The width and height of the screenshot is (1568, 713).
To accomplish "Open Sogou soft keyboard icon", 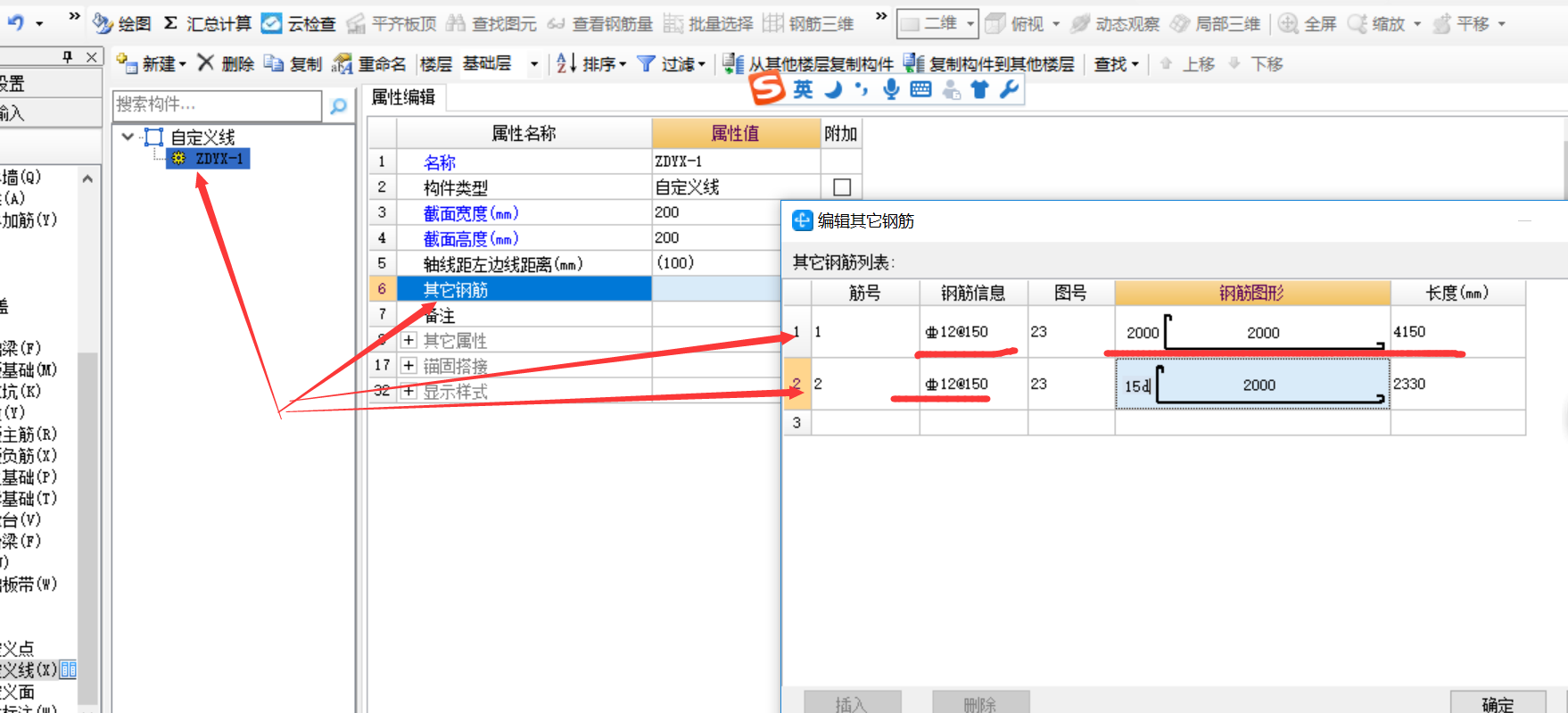I will point(920,89).
